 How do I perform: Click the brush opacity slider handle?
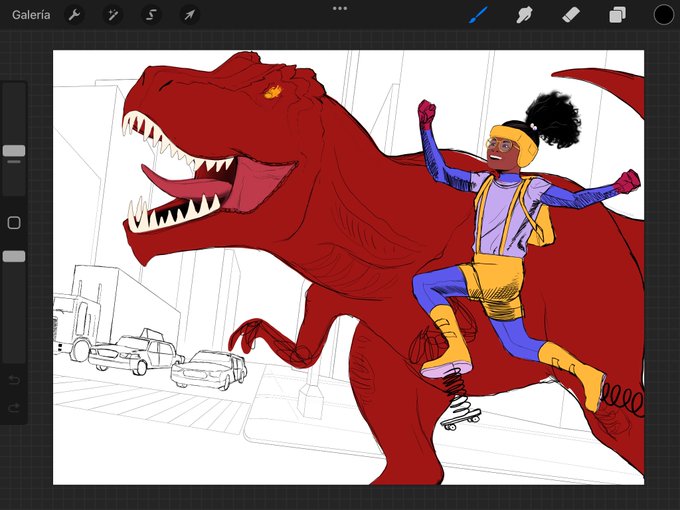coord(14,257)
